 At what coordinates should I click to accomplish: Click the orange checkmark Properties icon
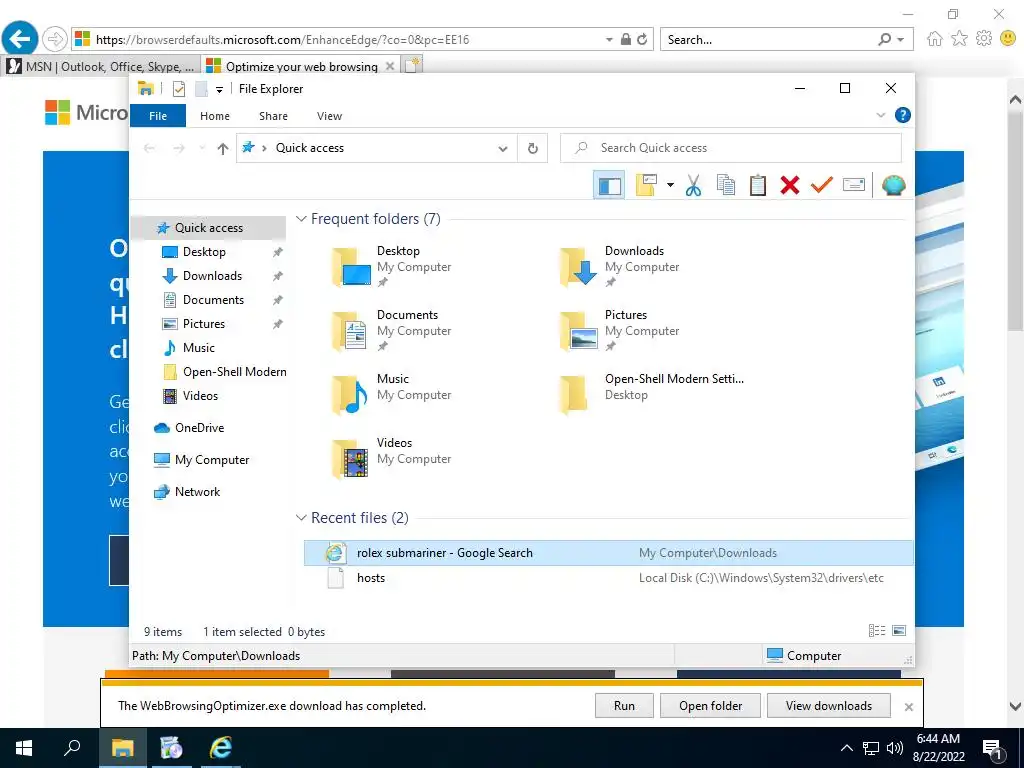point(822,185)
